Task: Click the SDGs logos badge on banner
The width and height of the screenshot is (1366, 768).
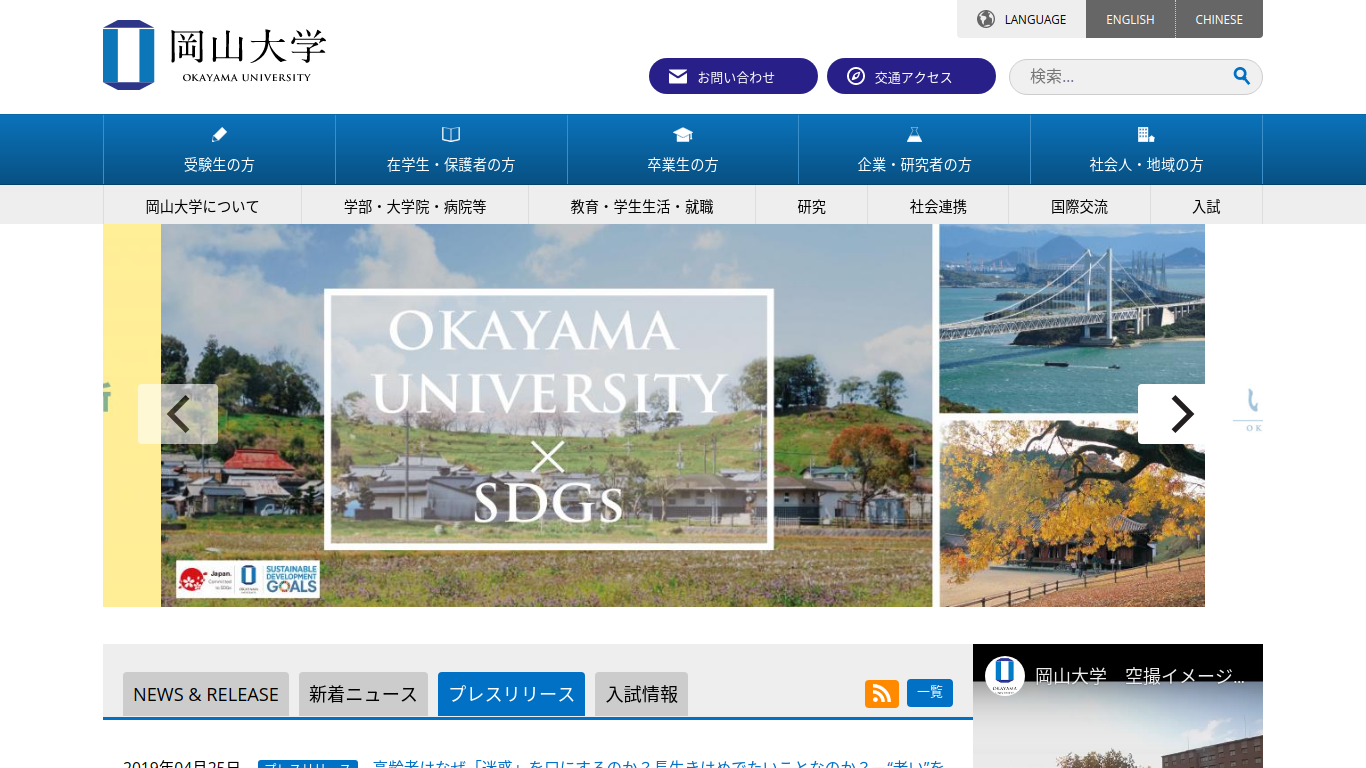Action: 248,579
